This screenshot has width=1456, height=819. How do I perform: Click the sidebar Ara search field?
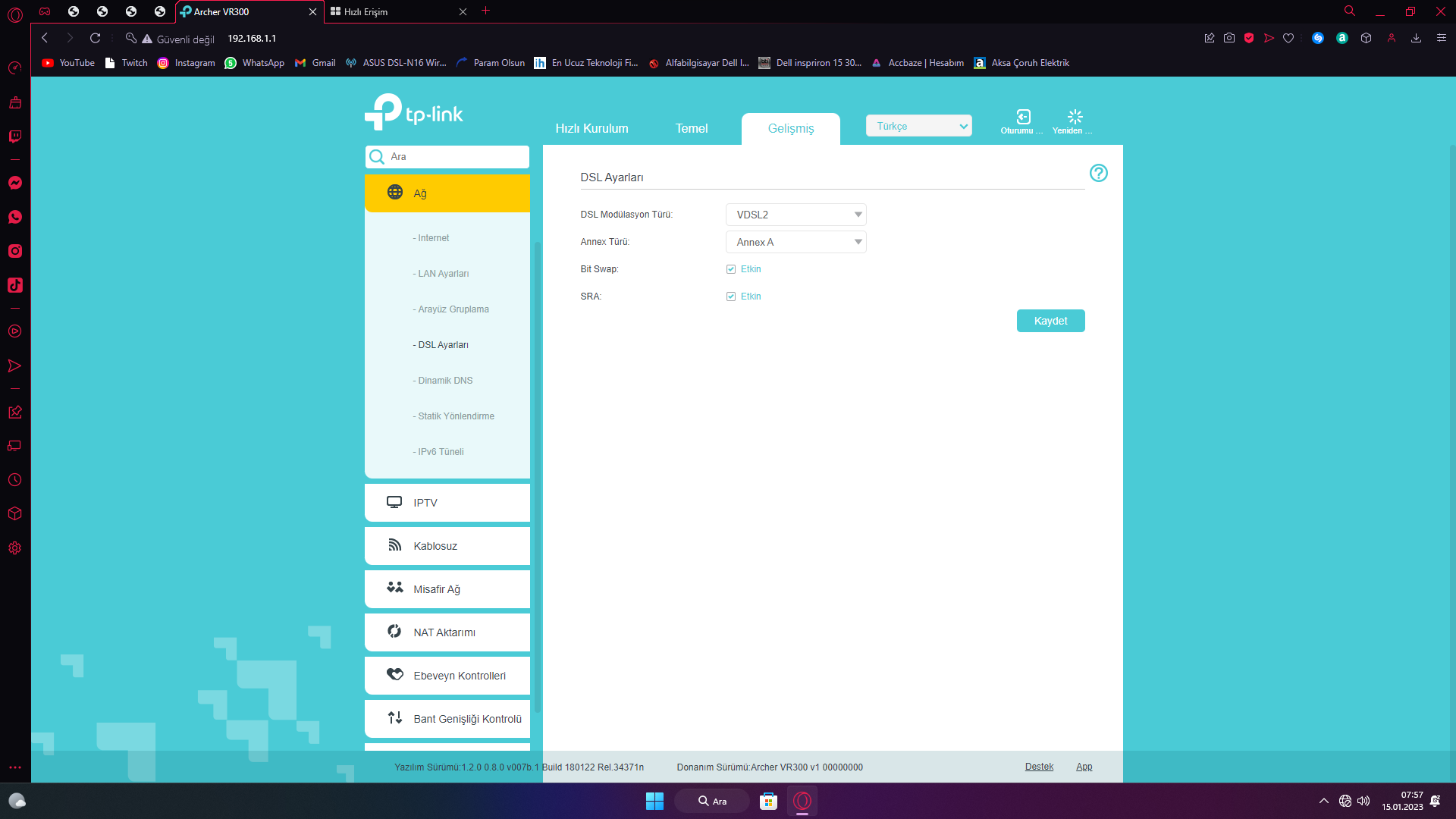(455, 157)
